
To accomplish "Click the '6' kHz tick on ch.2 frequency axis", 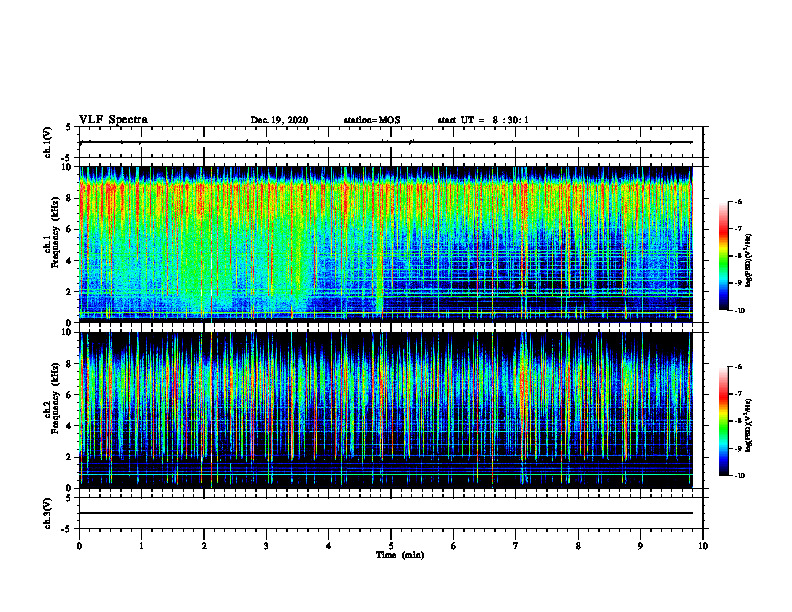I will [69, 395].
